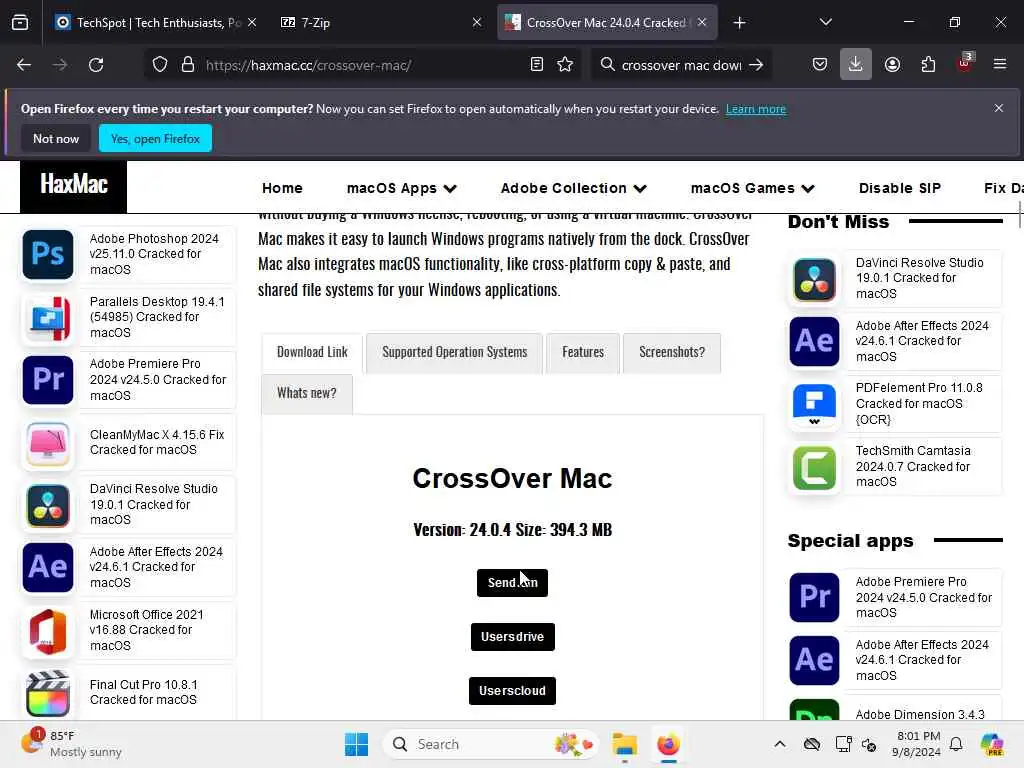Viewport: 1024px width, 768px height.
Task: Switch to Supported Operation Systems tab
Action: (455, 353)
